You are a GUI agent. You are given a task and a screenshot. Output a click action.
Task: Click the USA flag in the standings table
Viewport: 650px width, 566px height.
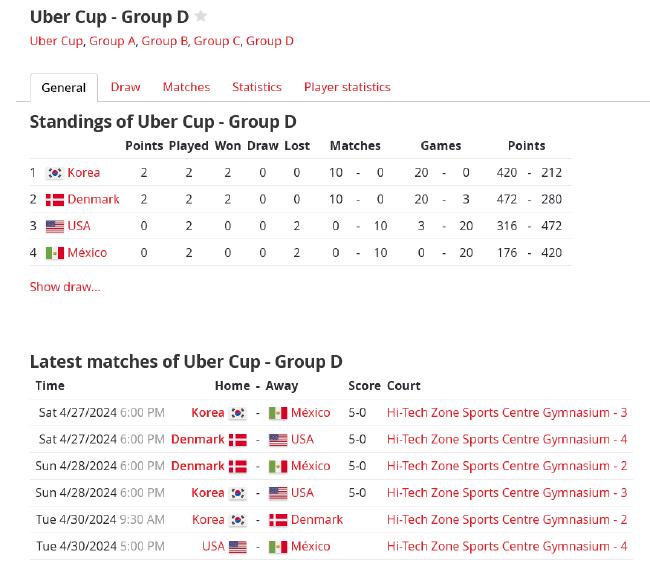tap(55, 226)
